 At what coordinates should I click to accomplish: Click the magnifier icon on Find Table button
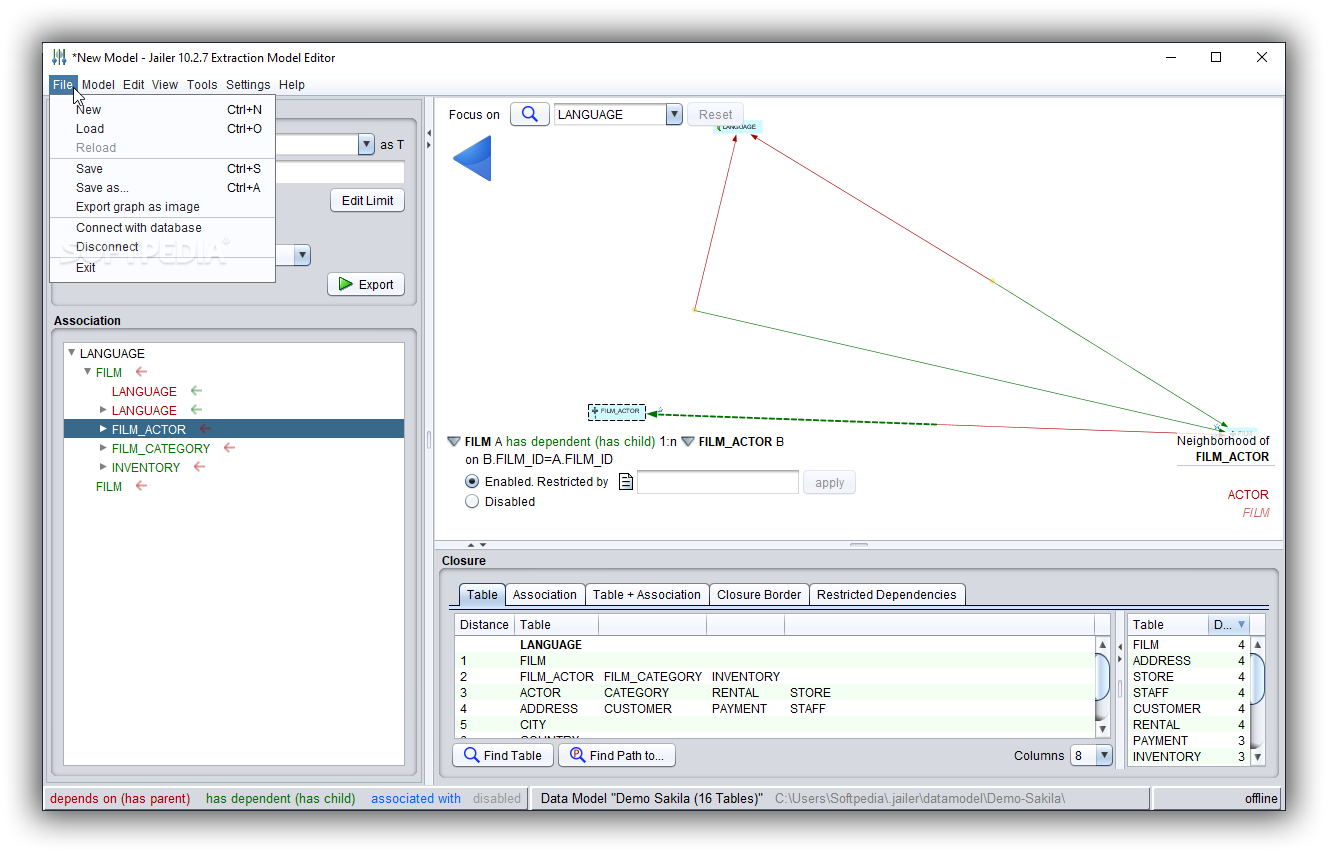[471, 755]
